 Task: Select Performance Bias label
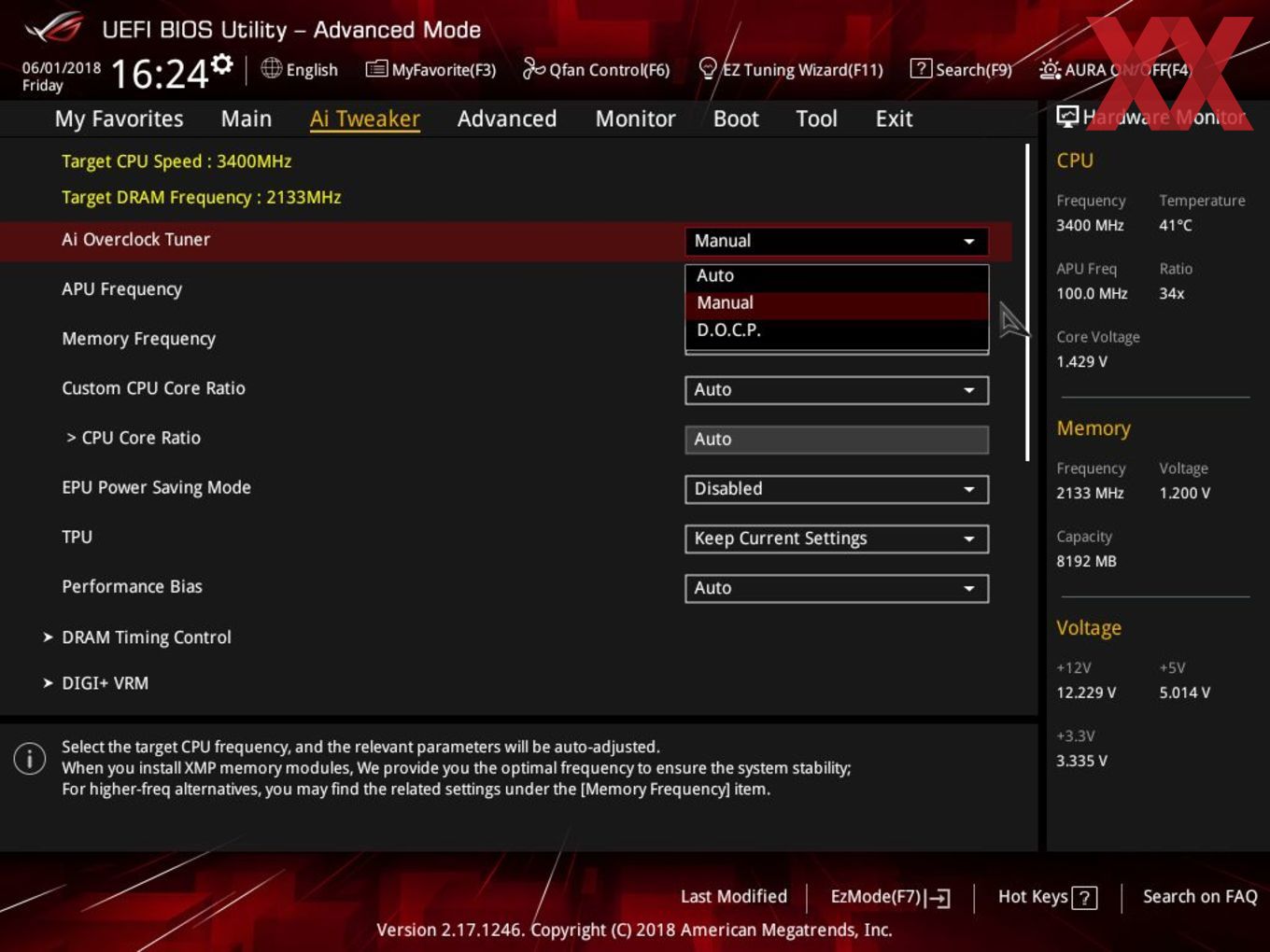click(x=132, y=587)
